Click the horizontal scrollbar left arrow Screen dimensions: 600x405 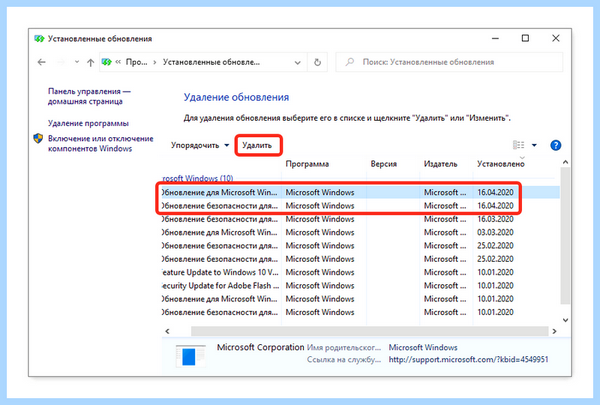tap(167, 331)
